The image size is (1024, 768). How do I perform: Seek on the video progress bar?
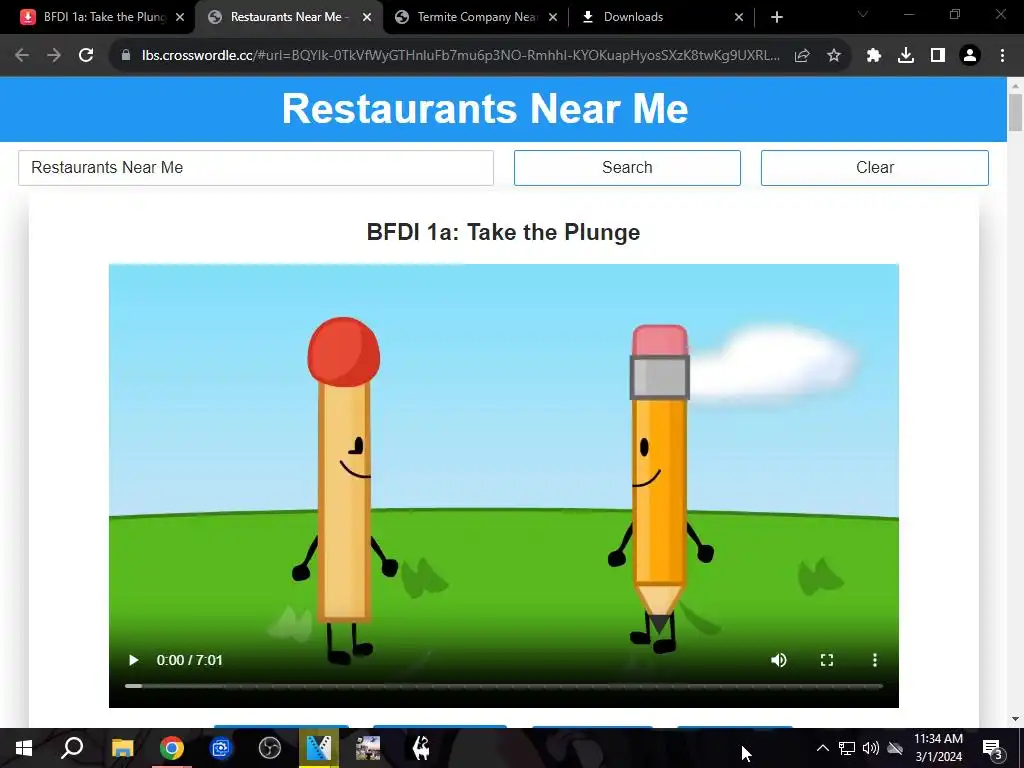[x=504, y=686]
